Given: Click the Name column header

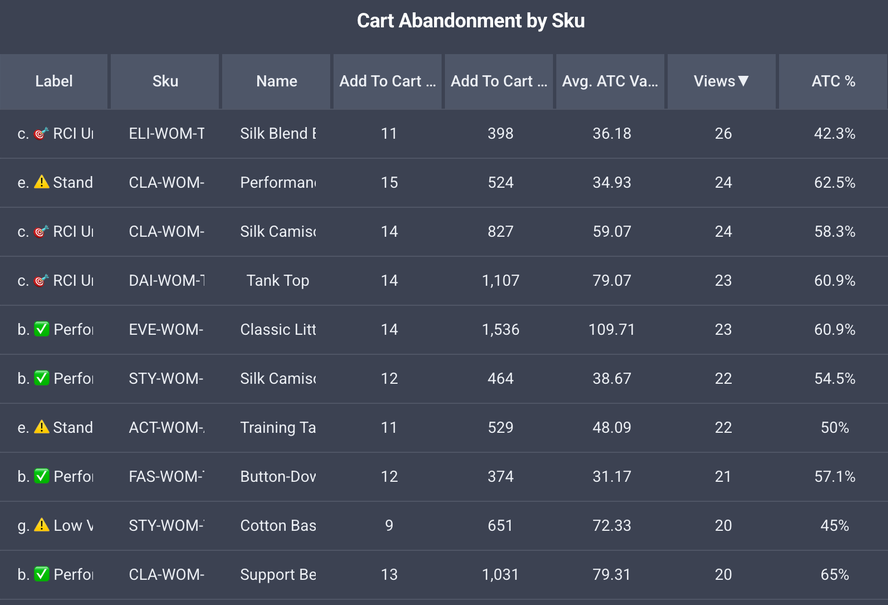Looking at the screenshot, I should point(277,82).
